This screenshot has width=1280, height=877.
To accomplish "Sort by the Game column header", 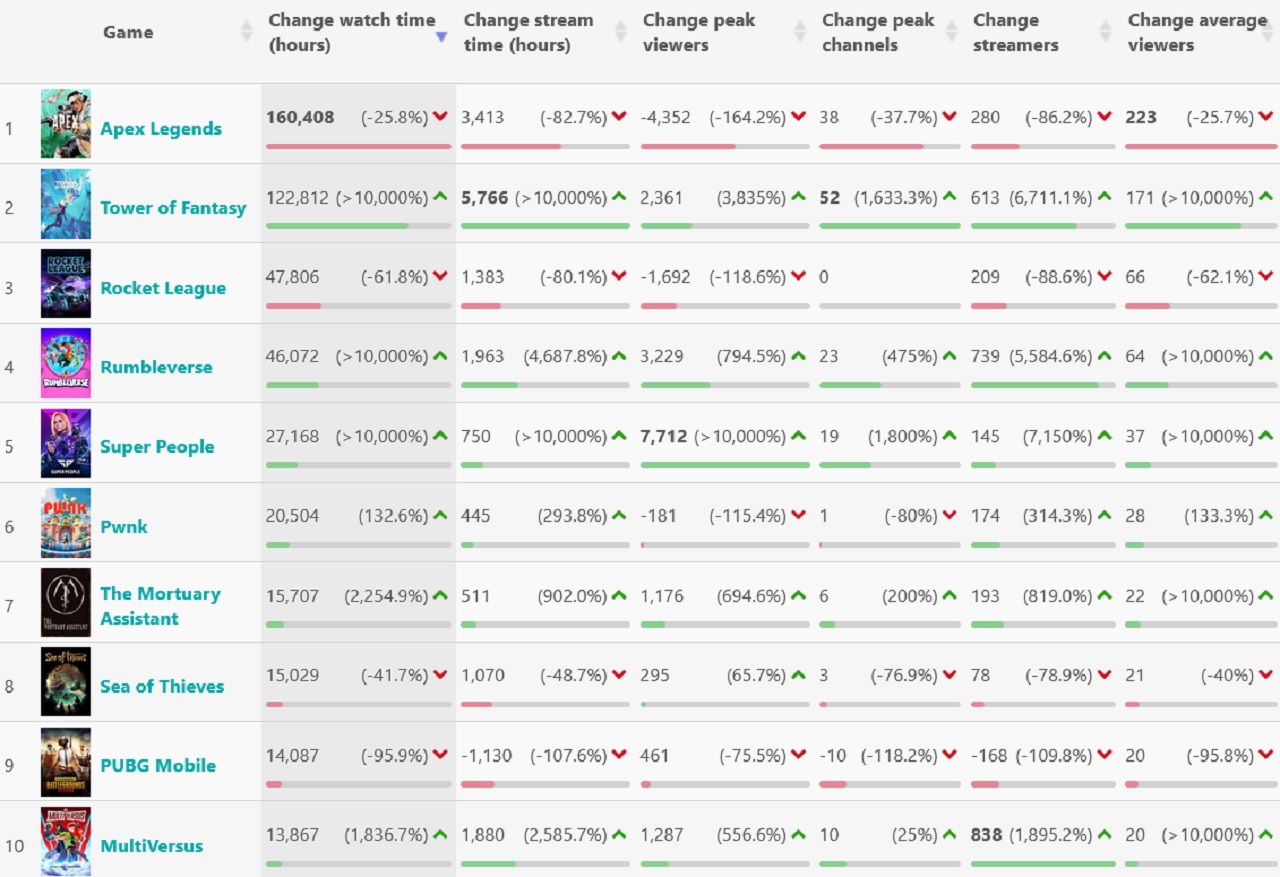I will (x=128, y=32).
